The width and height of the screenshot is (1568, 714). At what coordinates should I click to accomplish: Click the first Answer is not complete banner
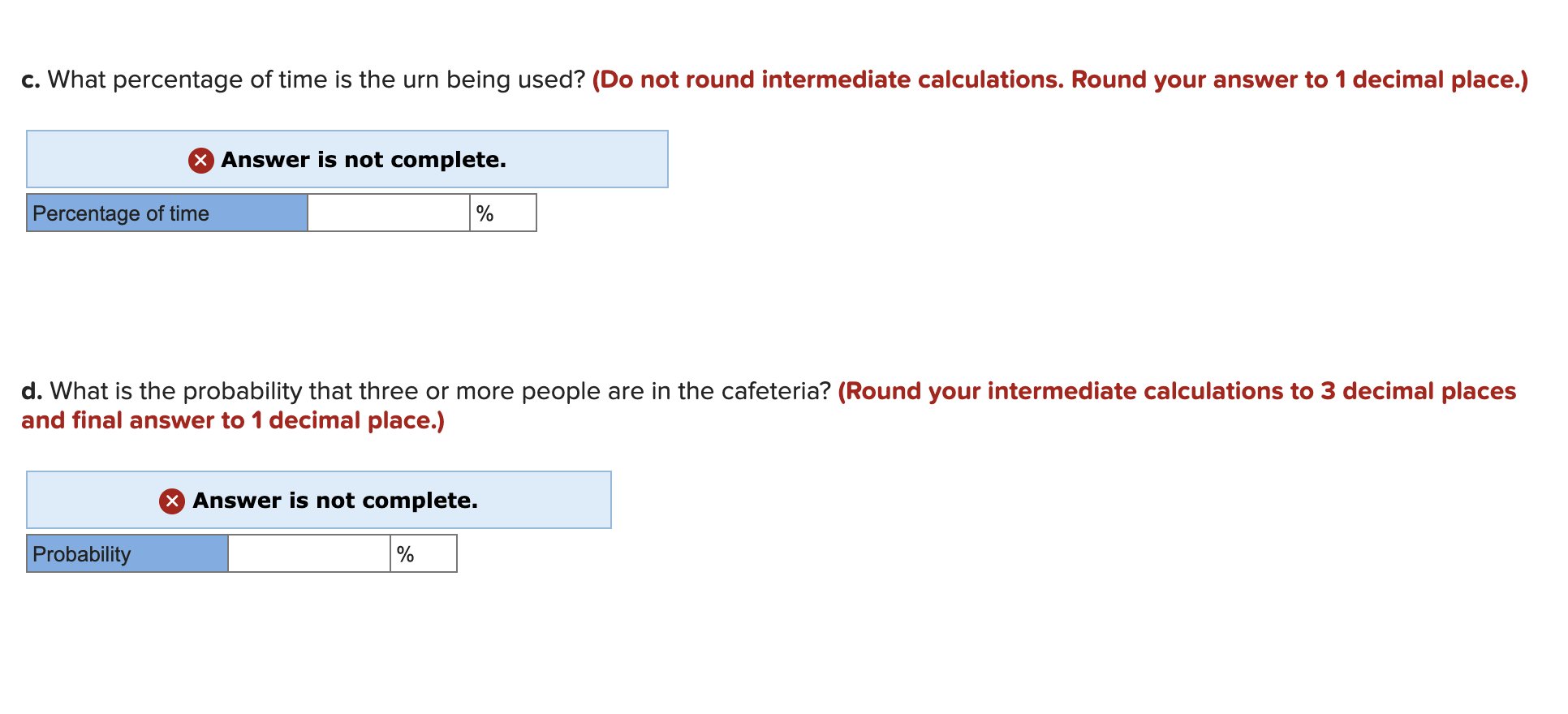point(347,159)
